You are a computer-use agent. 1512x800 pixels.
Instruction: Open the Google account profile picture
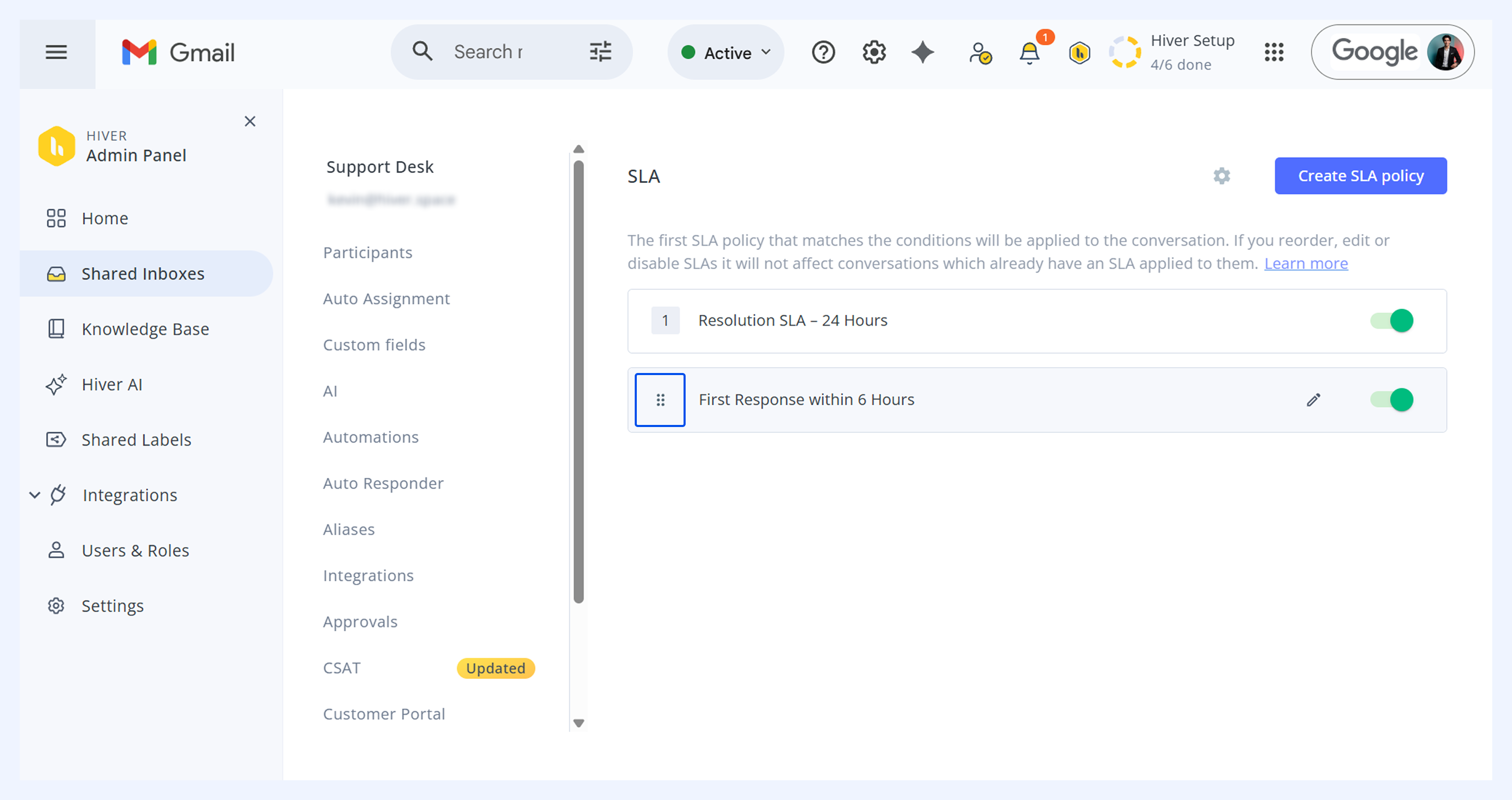1445,52
